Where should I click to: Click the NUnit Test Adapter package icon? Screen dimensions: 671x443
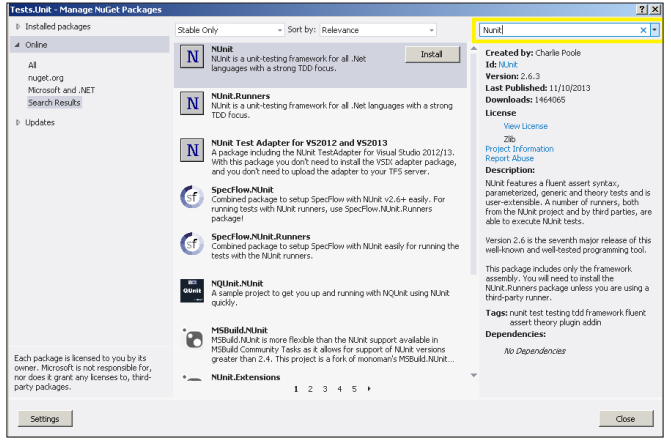192,150
